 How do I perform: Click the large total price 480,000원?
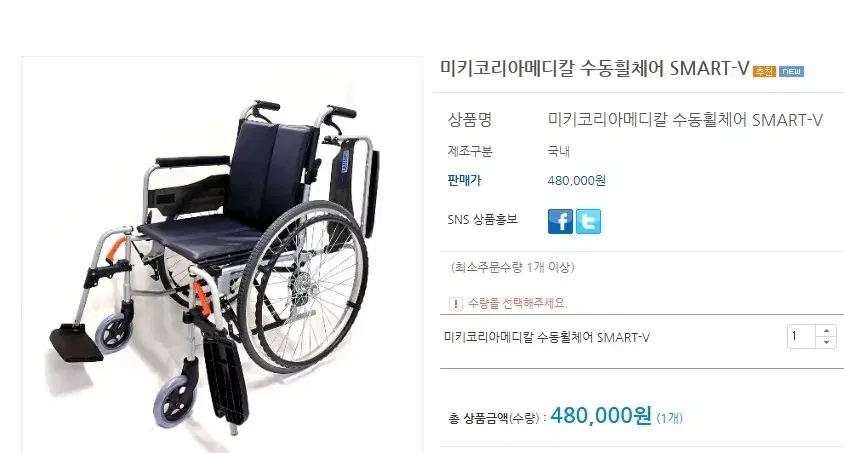click(x=601, y=415)
